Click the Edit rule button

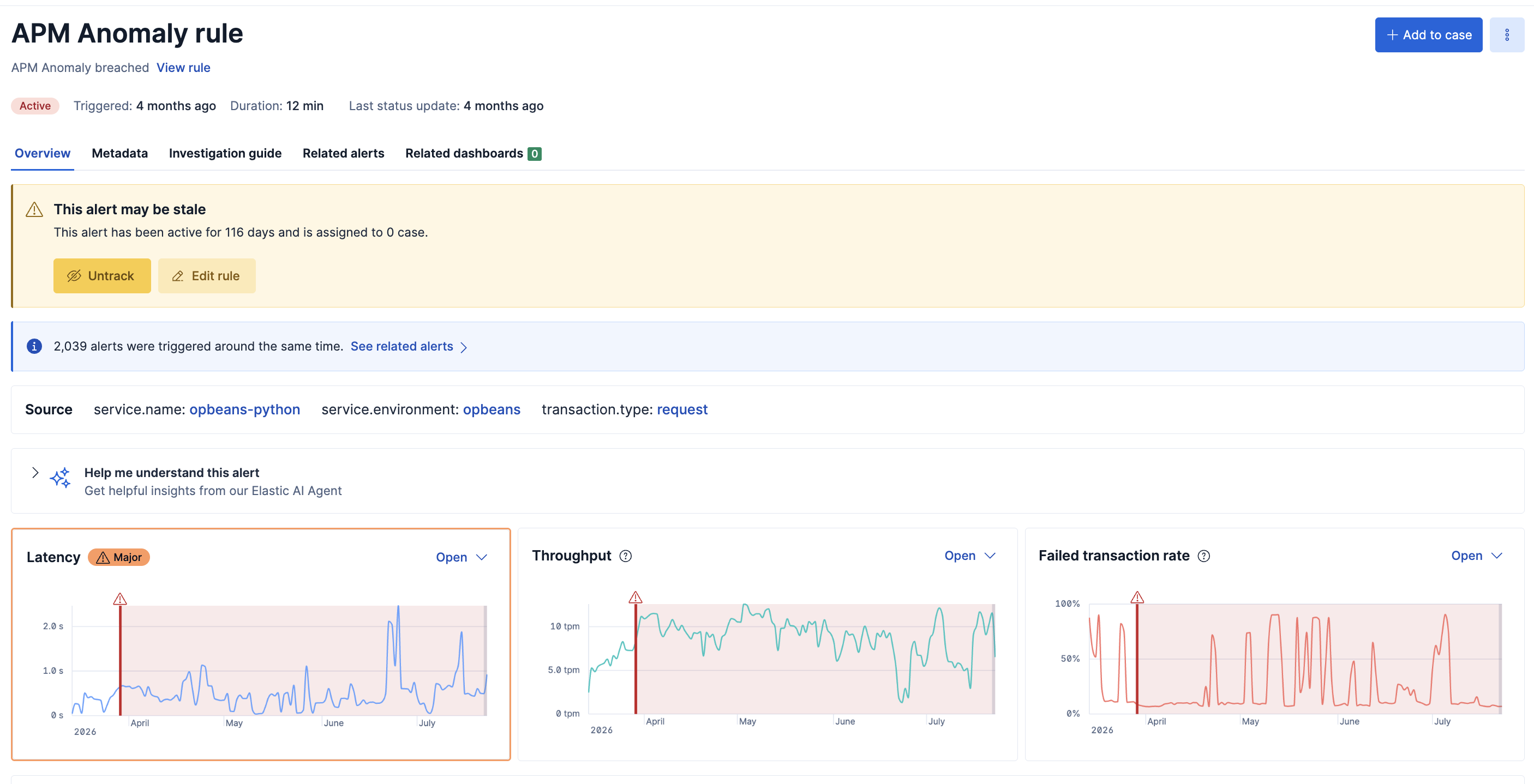pos(207,276)
